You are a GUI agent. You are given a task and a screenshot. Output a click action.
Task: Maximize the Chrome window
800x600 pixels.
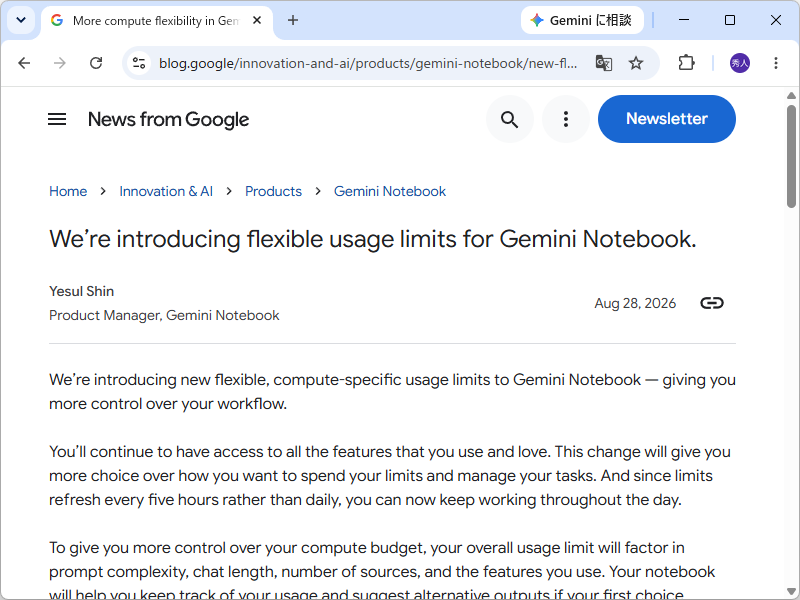tap(730, 20)
